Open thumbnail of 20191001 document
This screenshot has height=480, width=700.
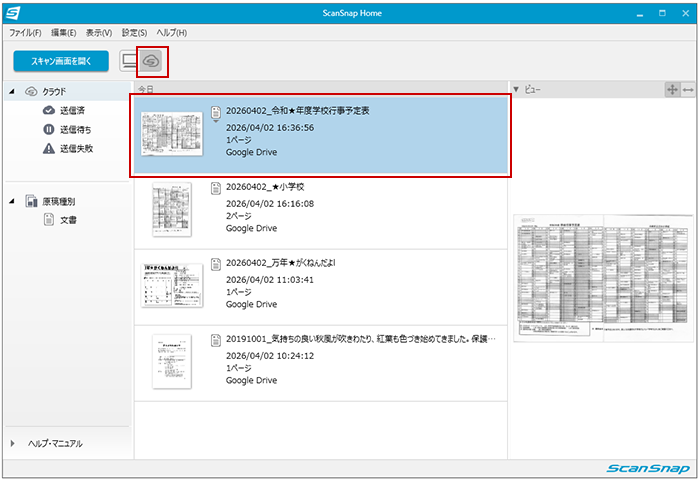[172, 362]
